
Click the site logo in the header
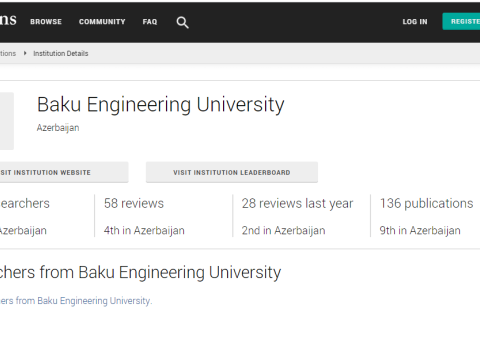coord(8,21)
